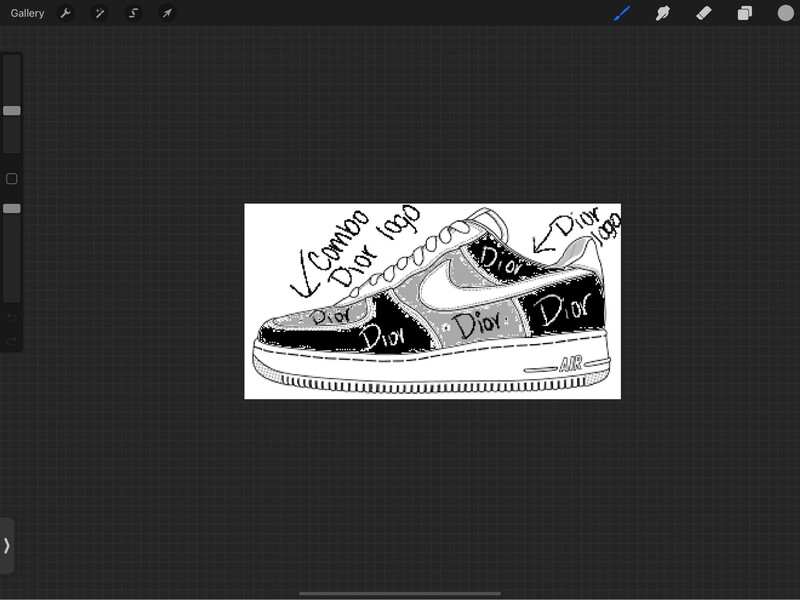The width and height of the screenshot is (800, 600).
Task: Click the brush opacity slider handle
Action: (x=12, y=208)
